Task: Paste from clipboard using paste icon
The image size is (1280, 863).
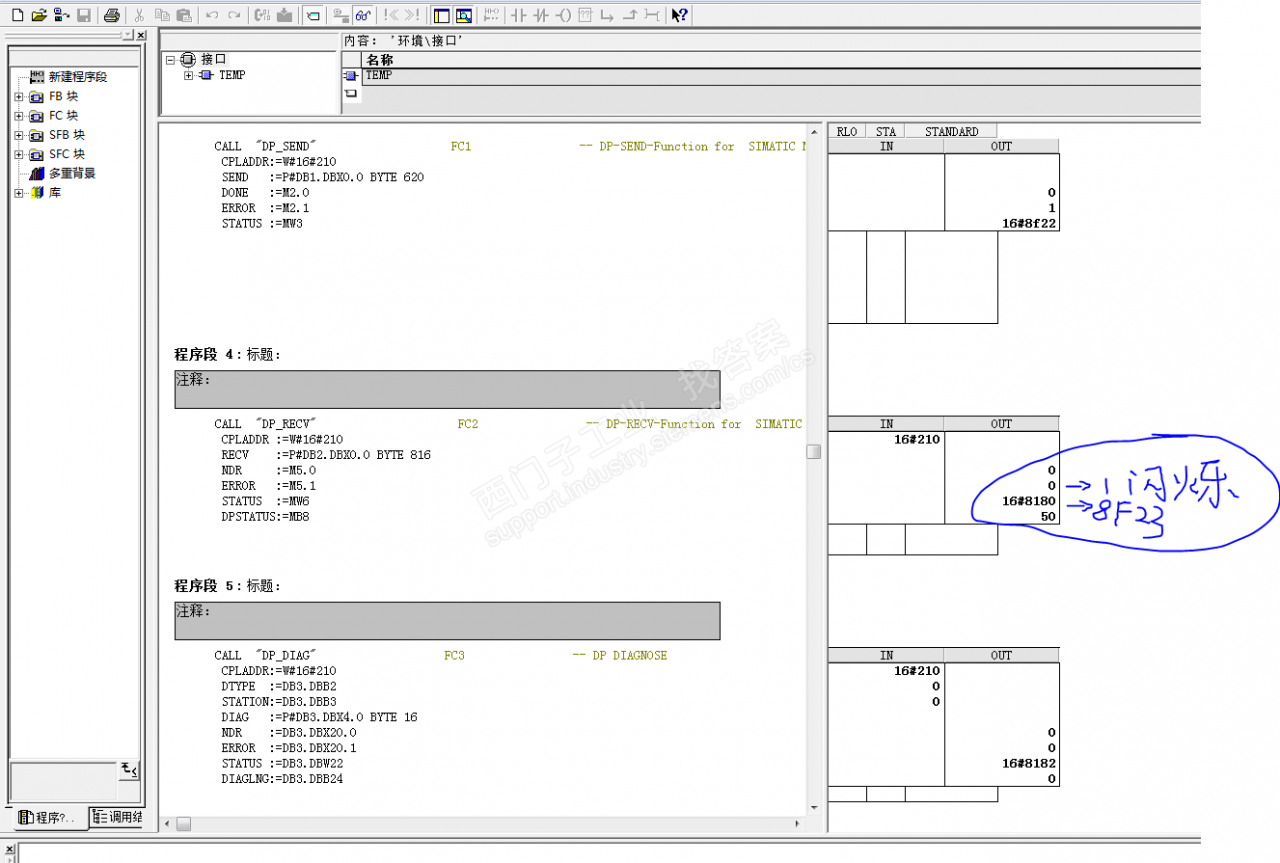Action: coord(184,15)
